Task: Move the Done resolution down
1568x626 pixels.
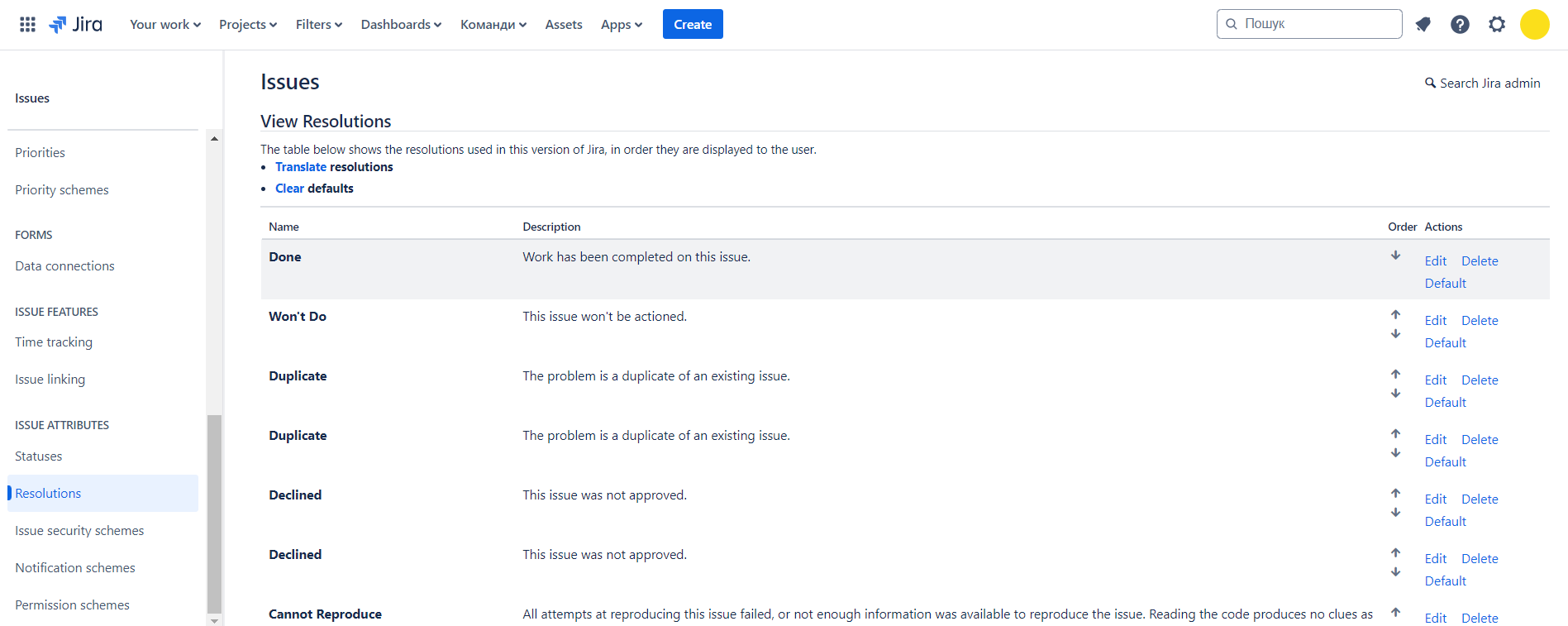Action: 1395,256
